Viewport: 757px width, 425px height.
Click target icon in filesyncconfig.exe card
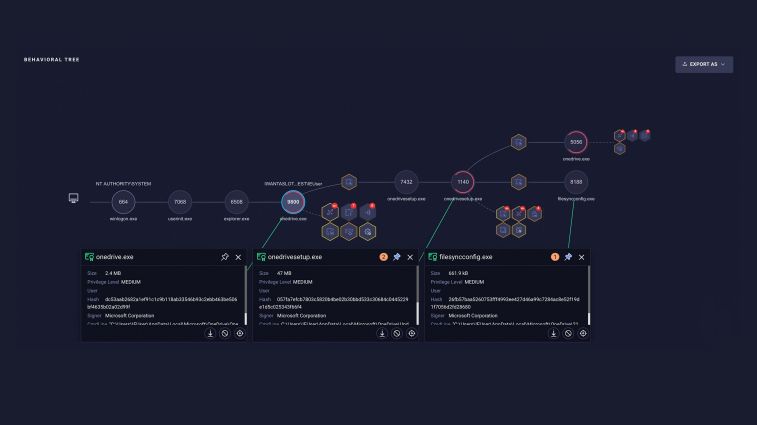pos(583,333)
